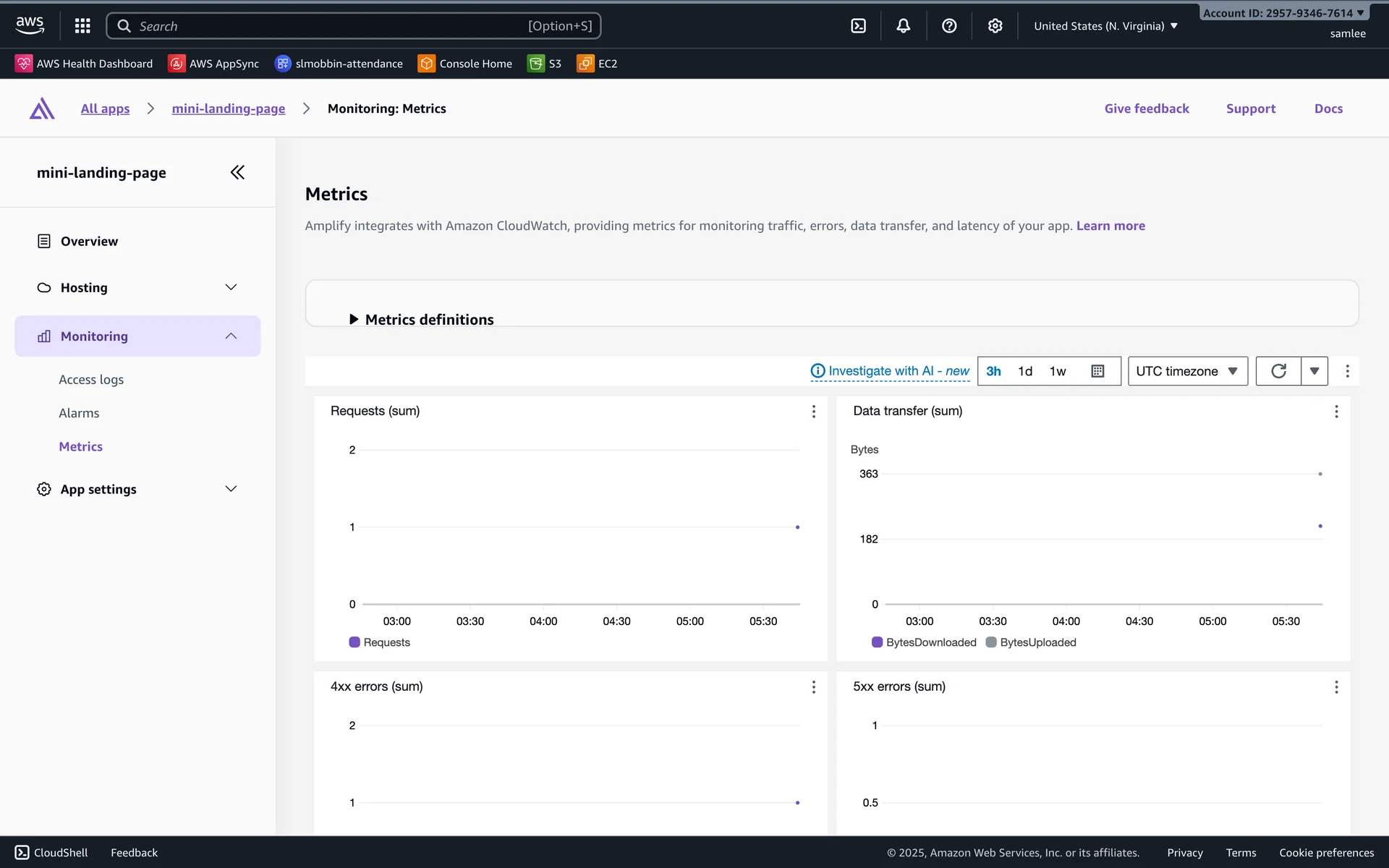Click the help question mark icon
Screen dimensions: 1389x868
[x=949, y=26]
